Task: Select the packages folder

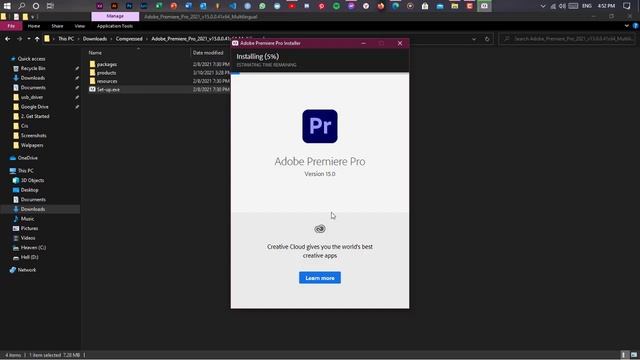Action: 107,64
